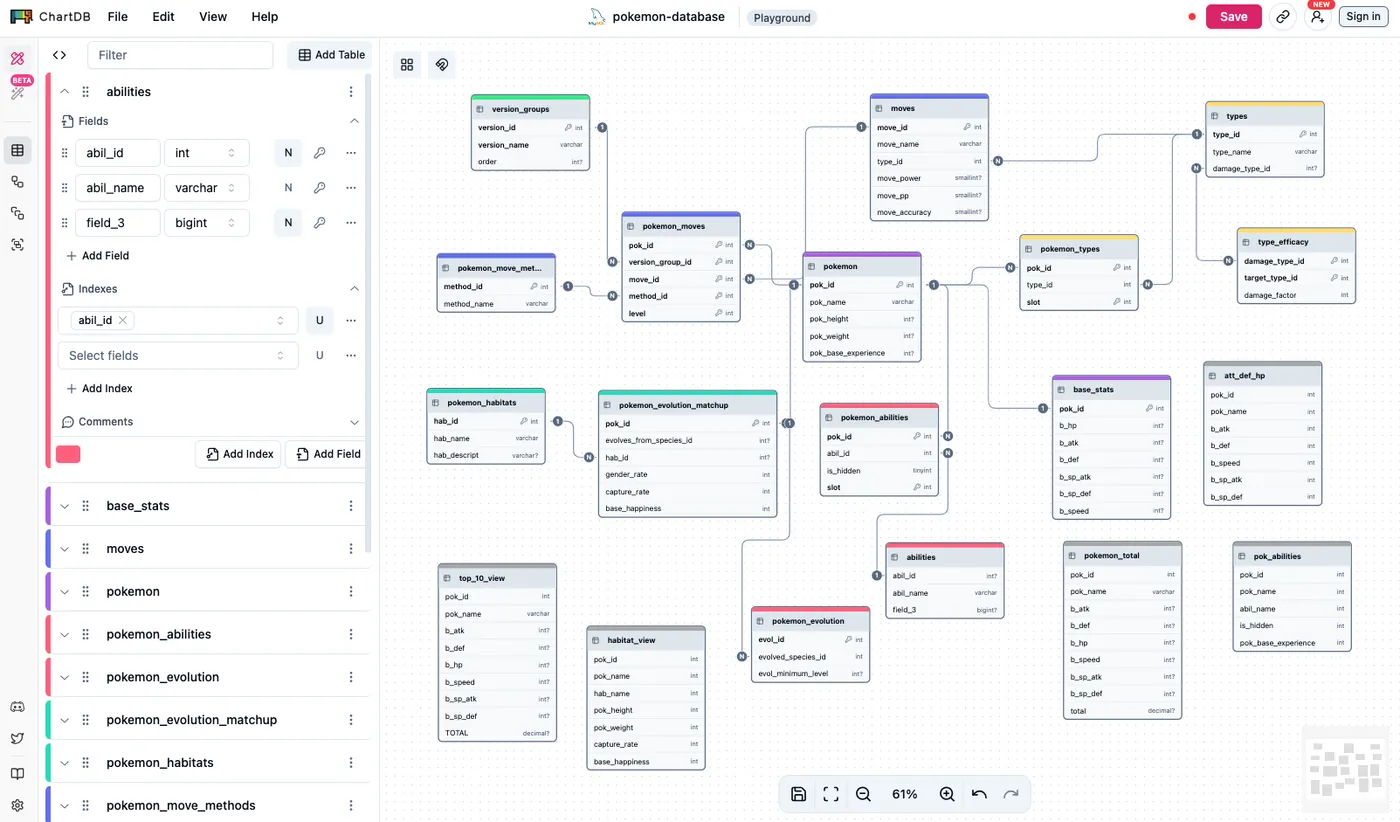1400x822 pixels.
Task: Open the View menu
Action: click(213, 17)
